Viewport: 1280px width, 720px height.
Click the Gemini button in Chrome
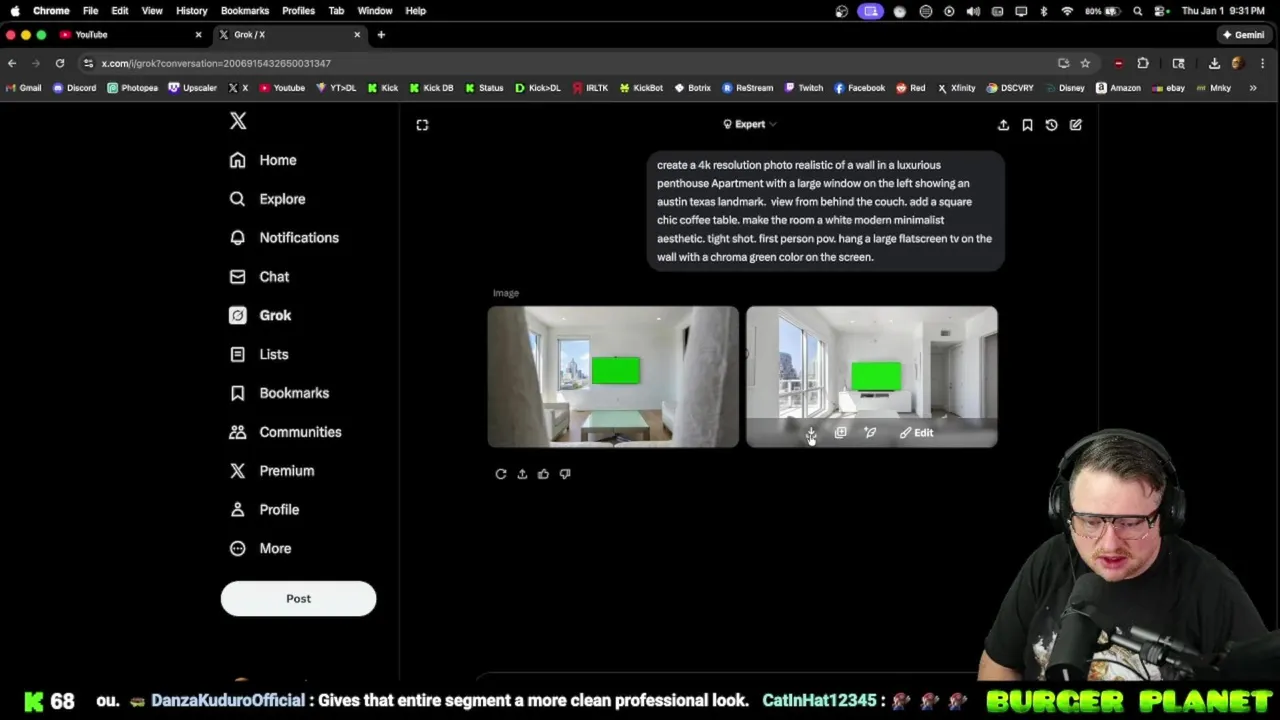[x=1243, y=35]
